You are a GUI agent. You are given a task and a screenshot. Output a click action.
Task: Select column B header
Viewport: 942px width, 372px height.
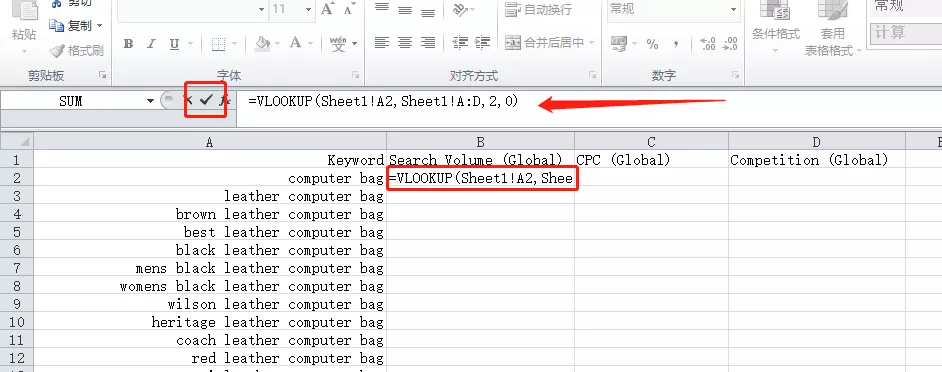point(481,142)
